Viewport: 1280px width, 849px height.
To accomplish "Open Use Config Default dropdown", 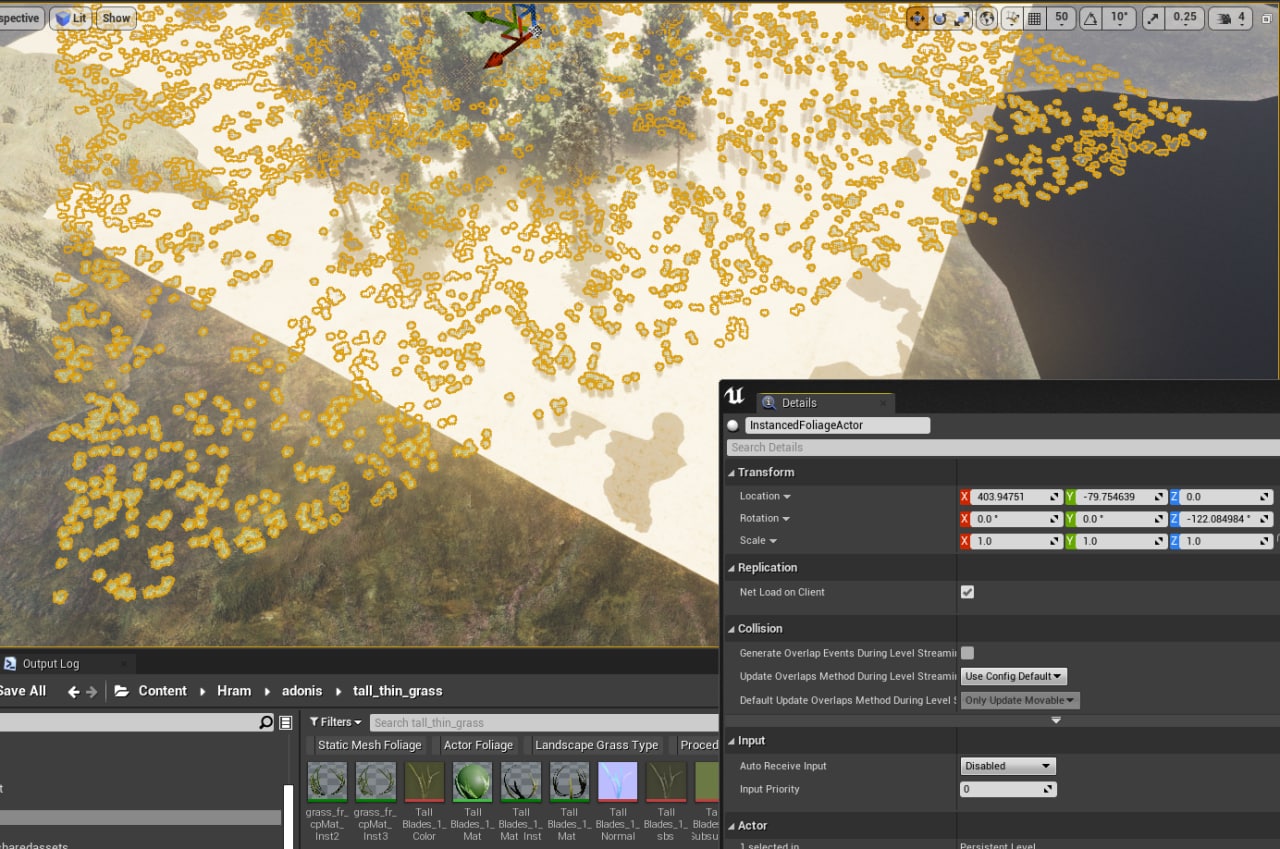I will (x=1014, y=677).
